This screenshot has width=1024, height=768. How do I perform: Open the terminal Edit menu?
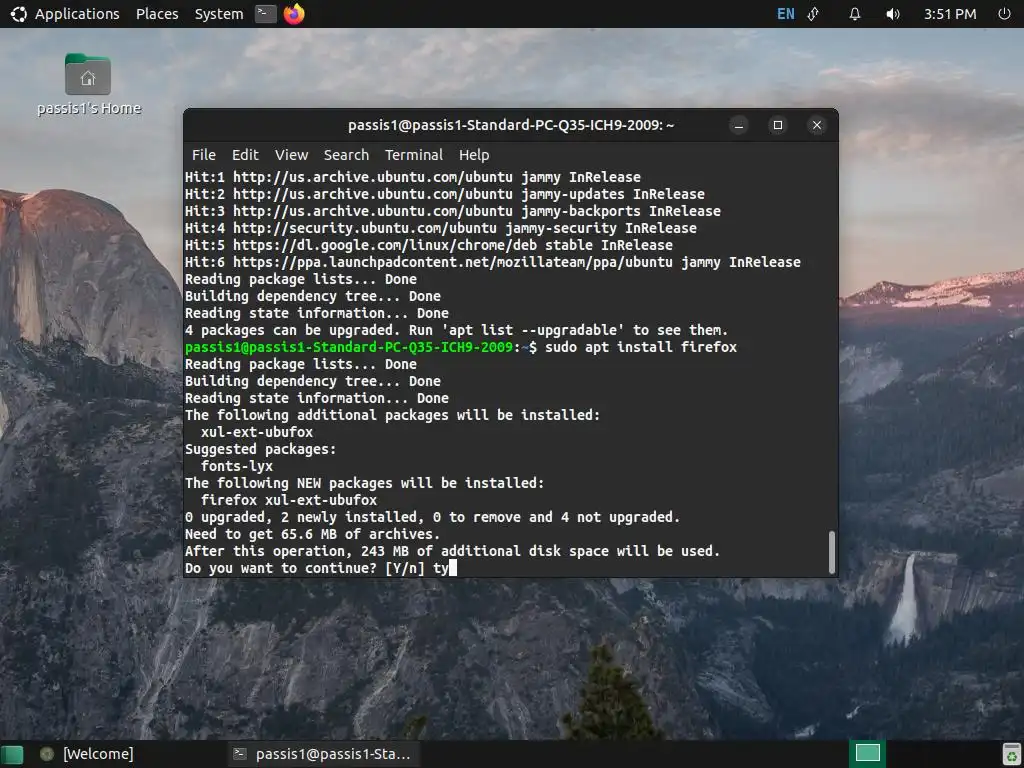point(245,155)
